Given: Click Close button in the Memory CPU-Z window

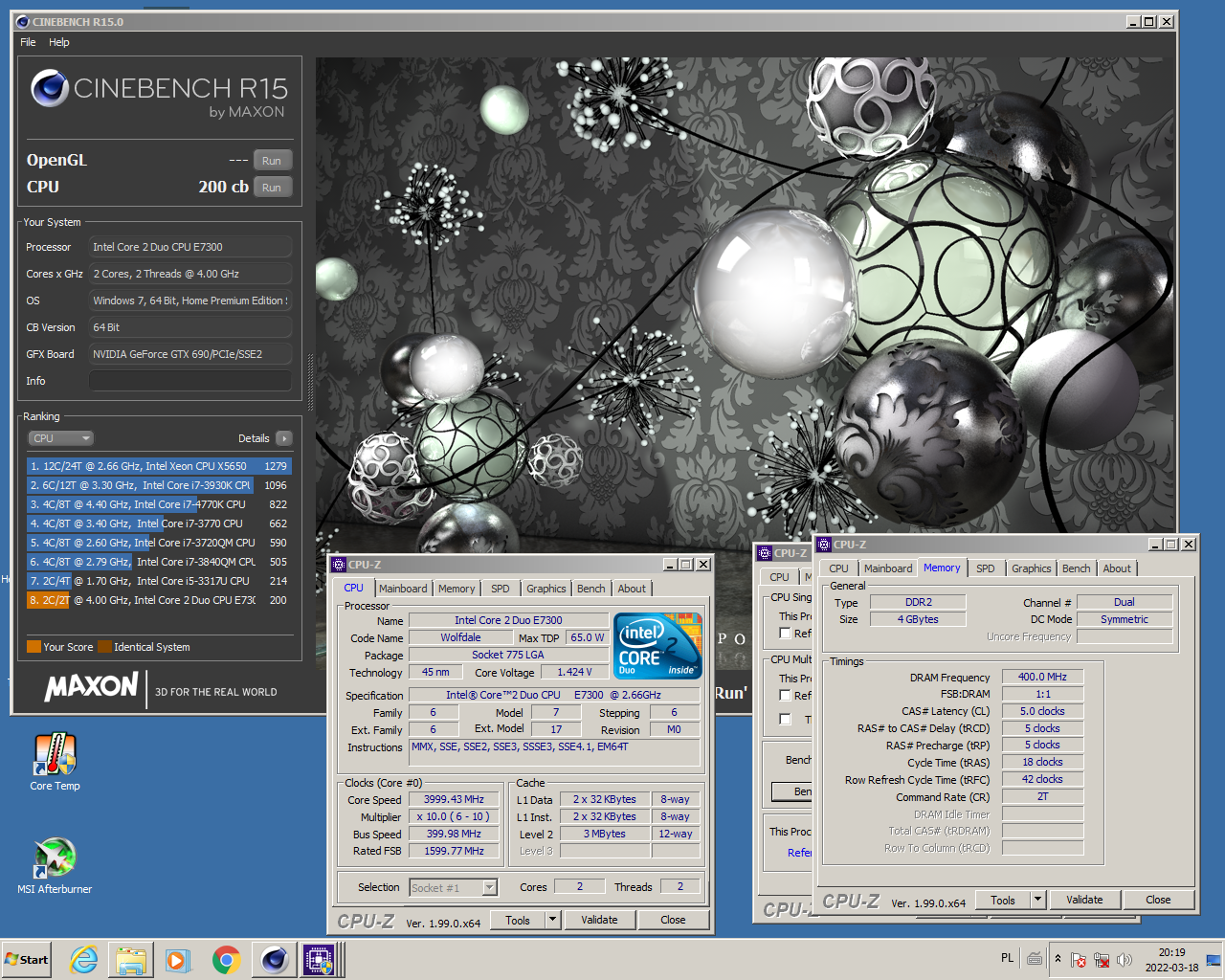Looking at the screenshot, I should point(1158,900).
